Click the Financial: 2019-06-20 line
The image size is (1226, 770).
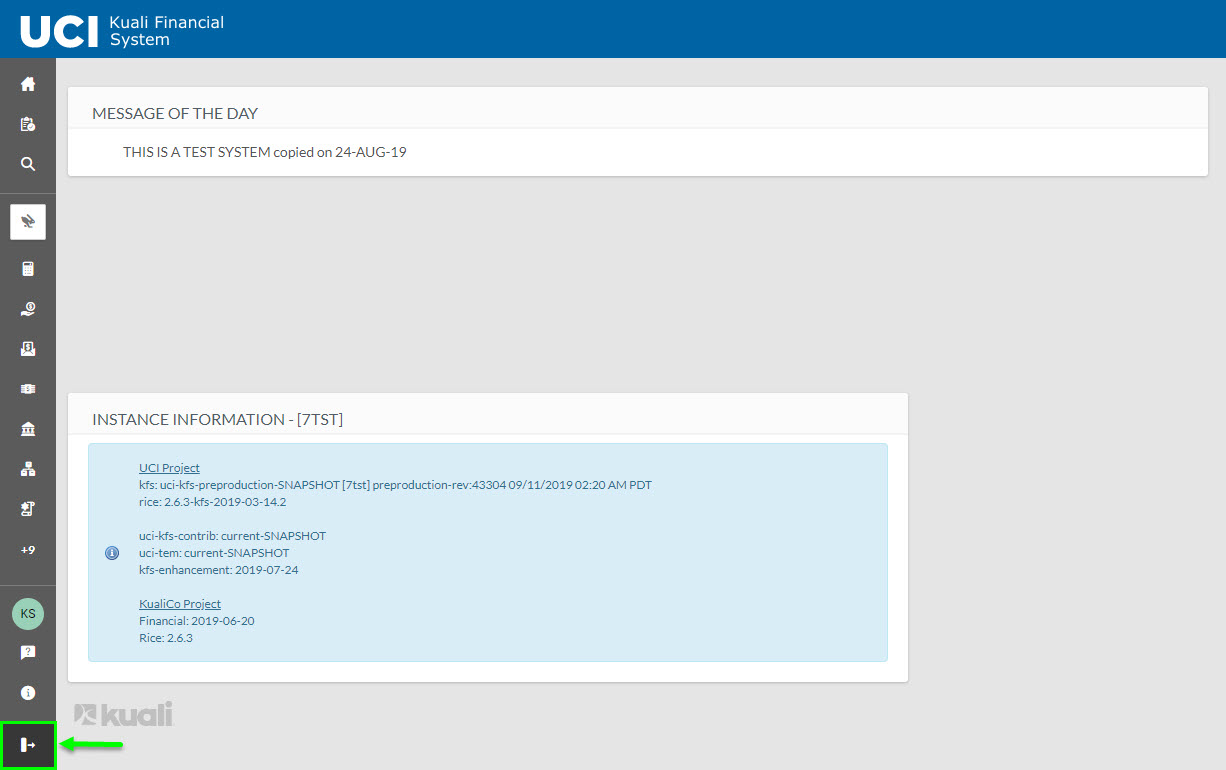(x=197, y=621)
